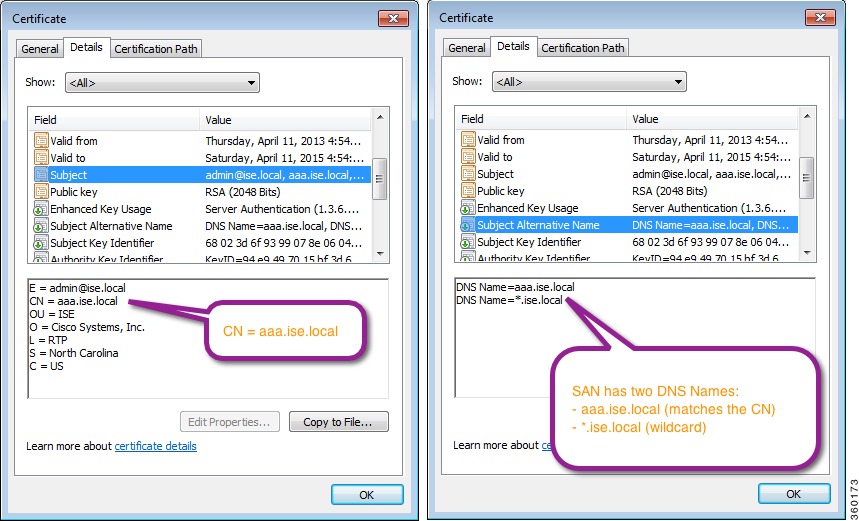Image resolution: width=859 pixels, height=521 pixels.
Task: Select 'Thursday, April 11, 2013' value in left window
Action: 283,141
